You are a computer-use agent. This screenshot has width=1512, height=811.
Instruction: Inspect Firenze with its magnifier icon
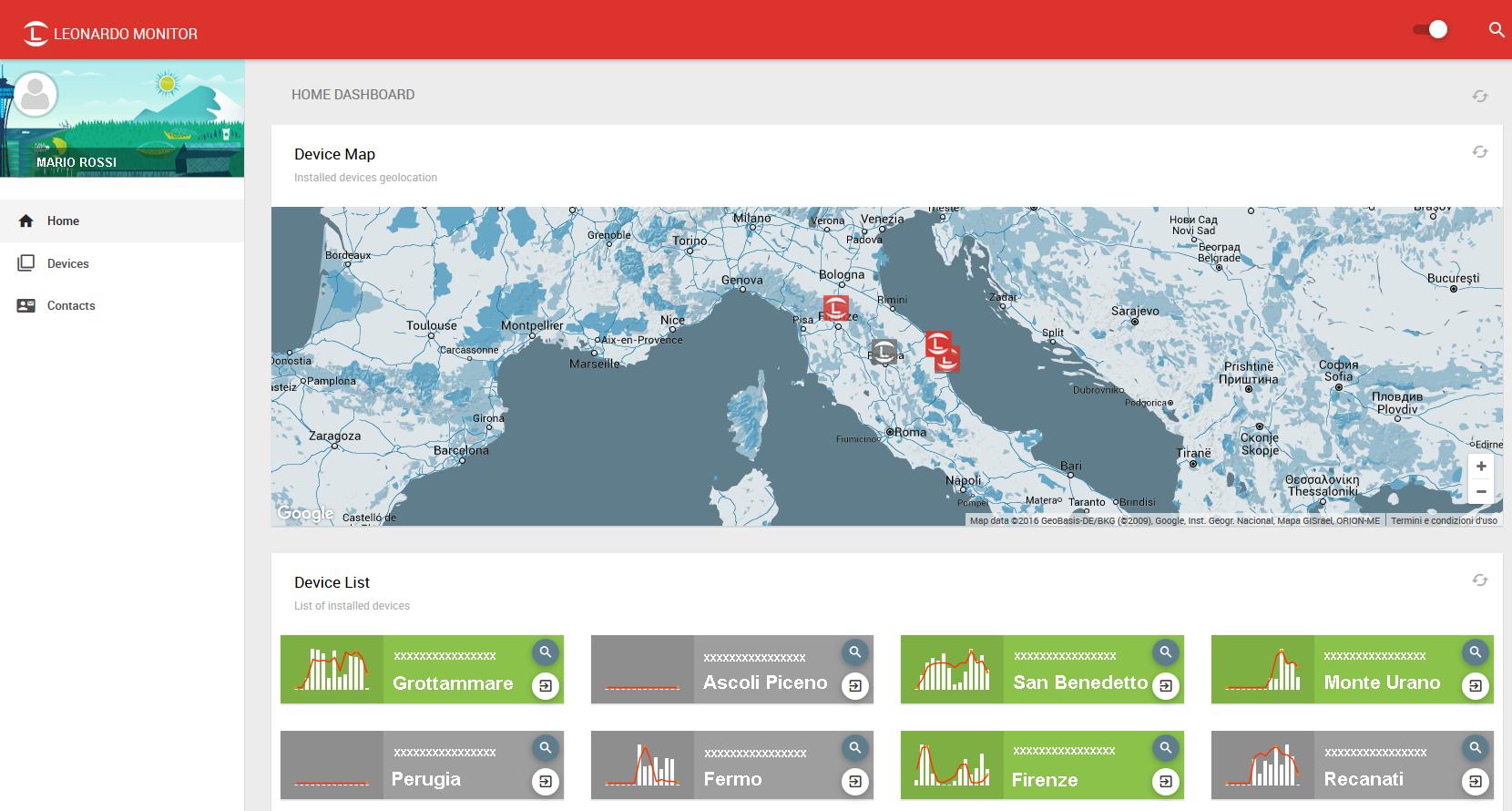(1165, 747)
